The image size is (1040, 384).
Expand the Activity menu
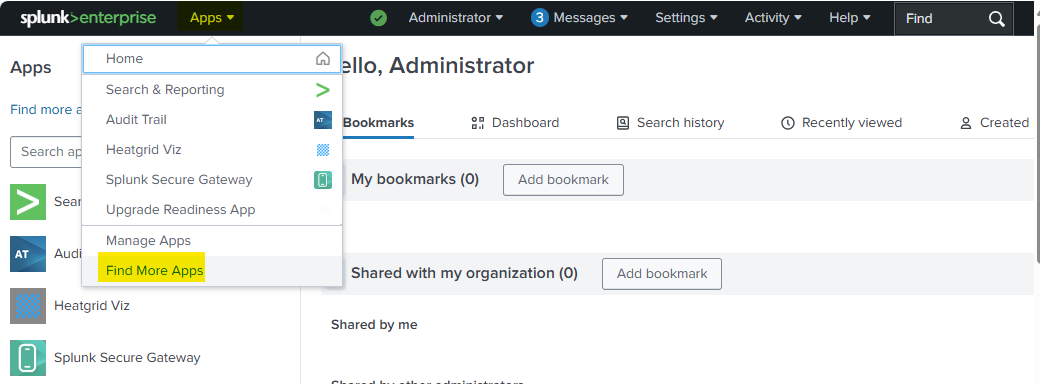point(773,18)
